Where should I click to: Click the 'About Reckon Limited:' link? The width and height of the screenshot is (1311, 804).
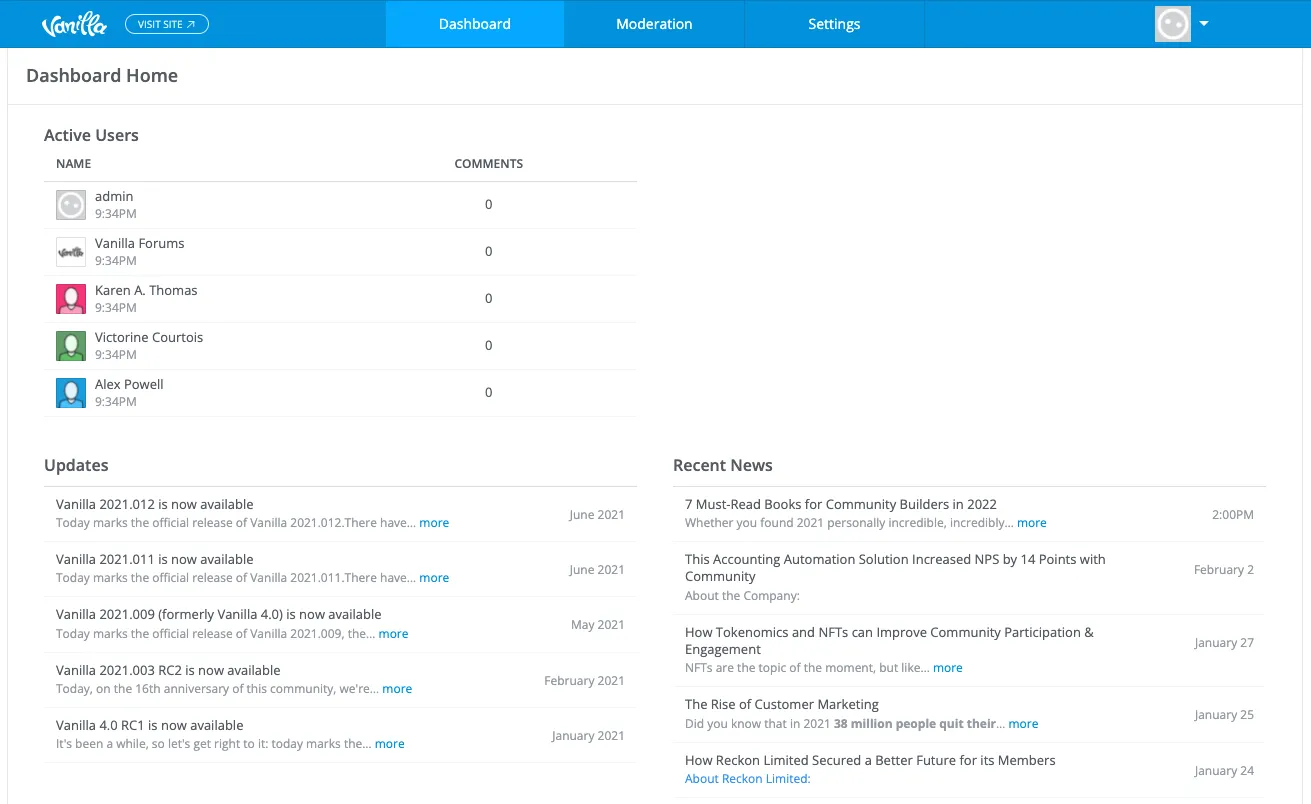747,779
